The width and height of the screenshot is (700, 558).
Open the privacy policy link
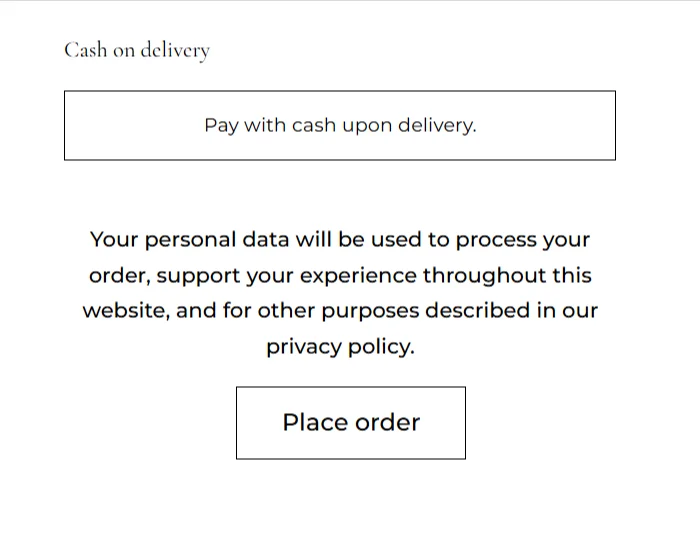(339, 347)
